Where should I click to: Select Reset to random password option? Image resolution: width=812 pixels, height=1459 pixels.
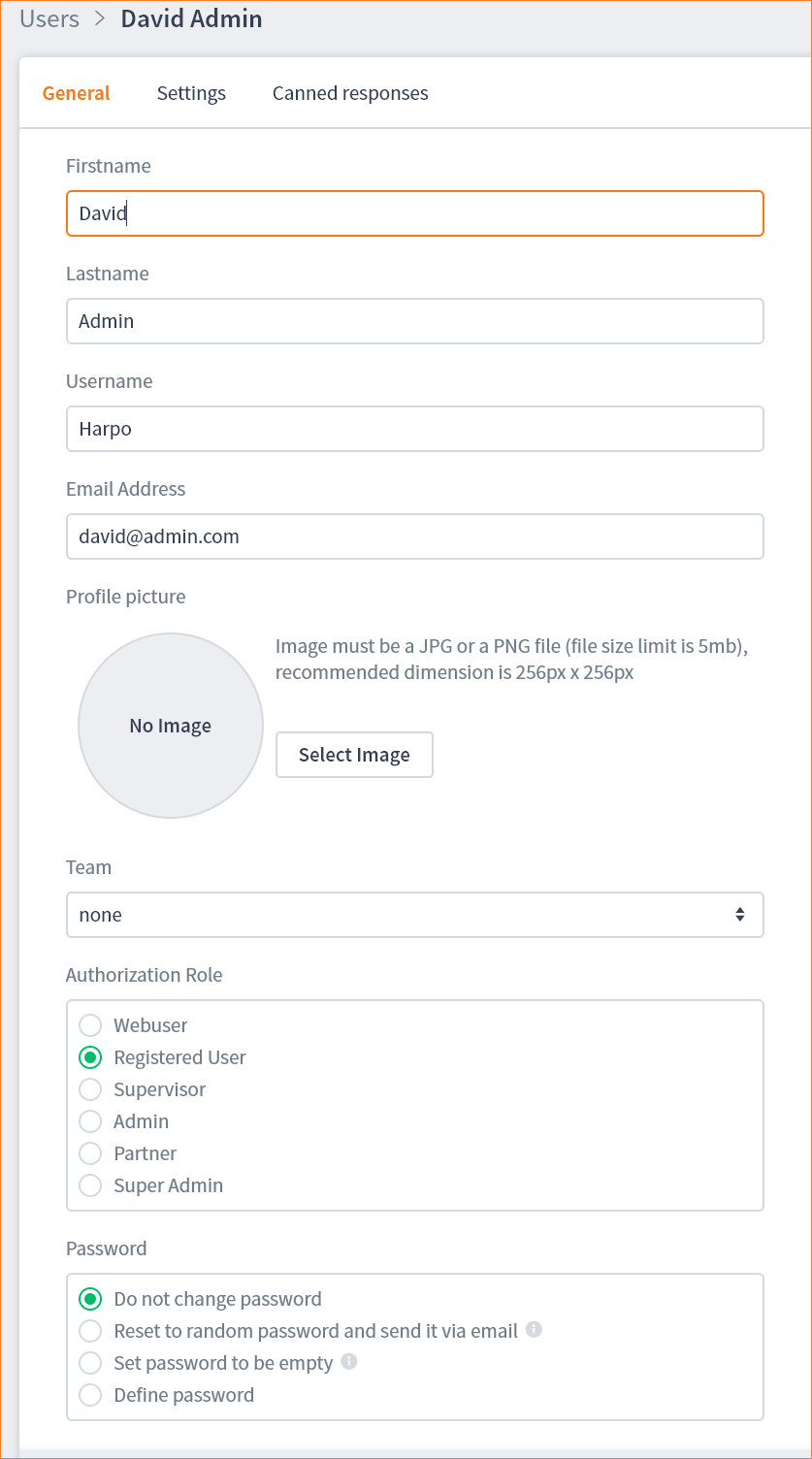pos(90,1331)
